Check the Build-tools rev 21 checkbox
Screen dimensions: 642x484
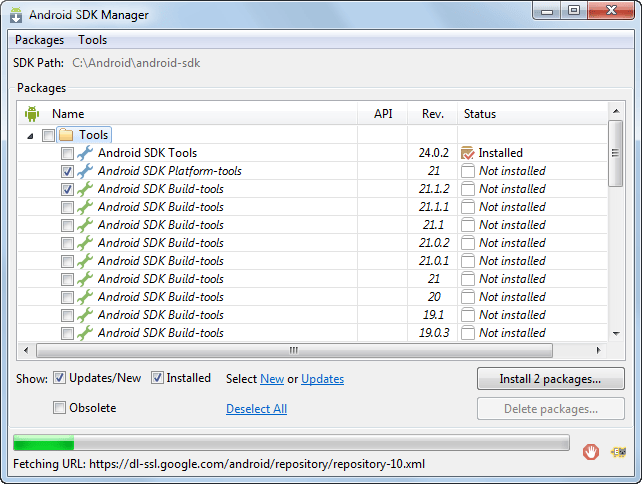pyautogui.click(x=67, y=279)
